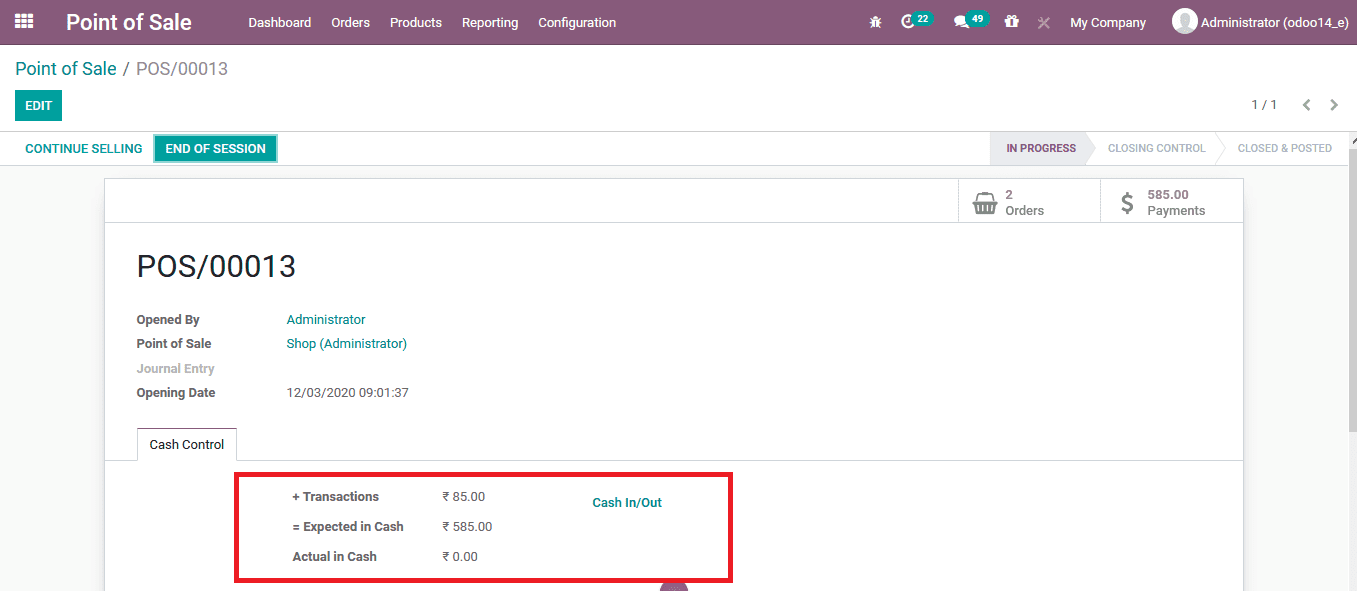
Task: Click the CLOSED & POSTED status stage
Action: click(1285, 148)
